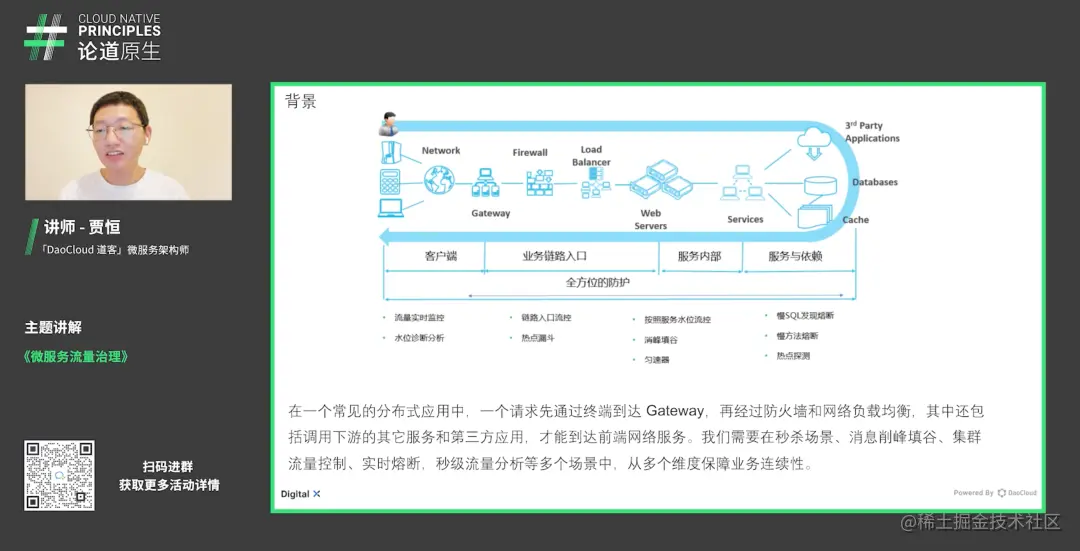Click the Network globe icon
Screen dimensions: 1080x551
439,180
